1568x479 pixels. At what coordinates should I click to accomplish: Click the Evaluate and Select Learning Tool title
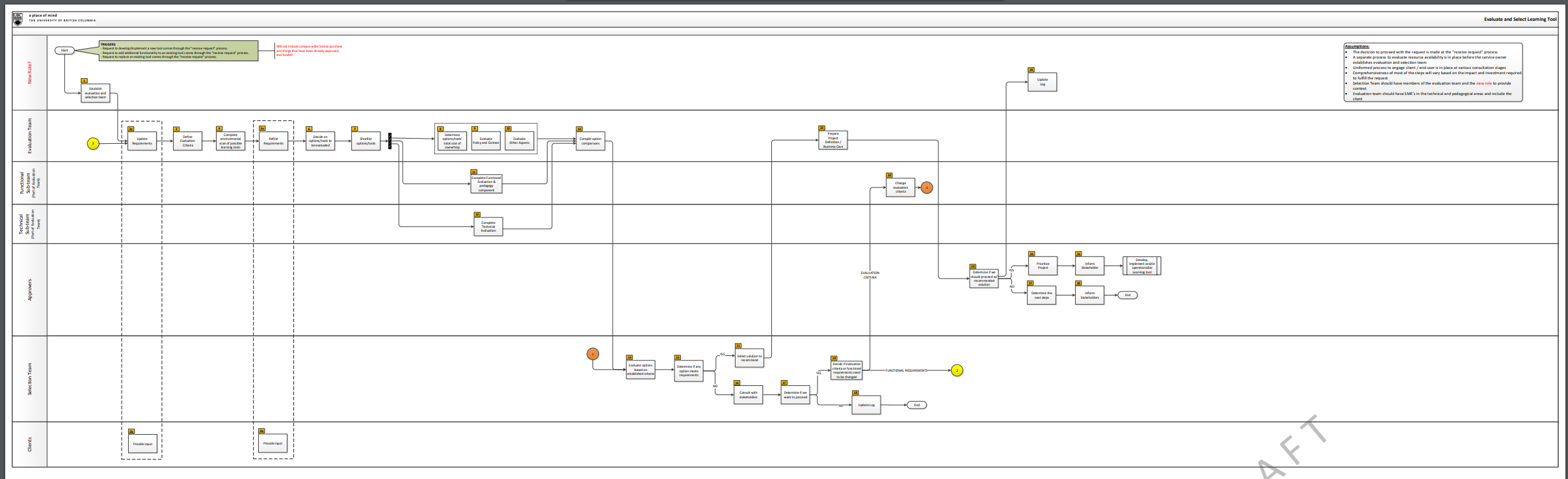1521,20
